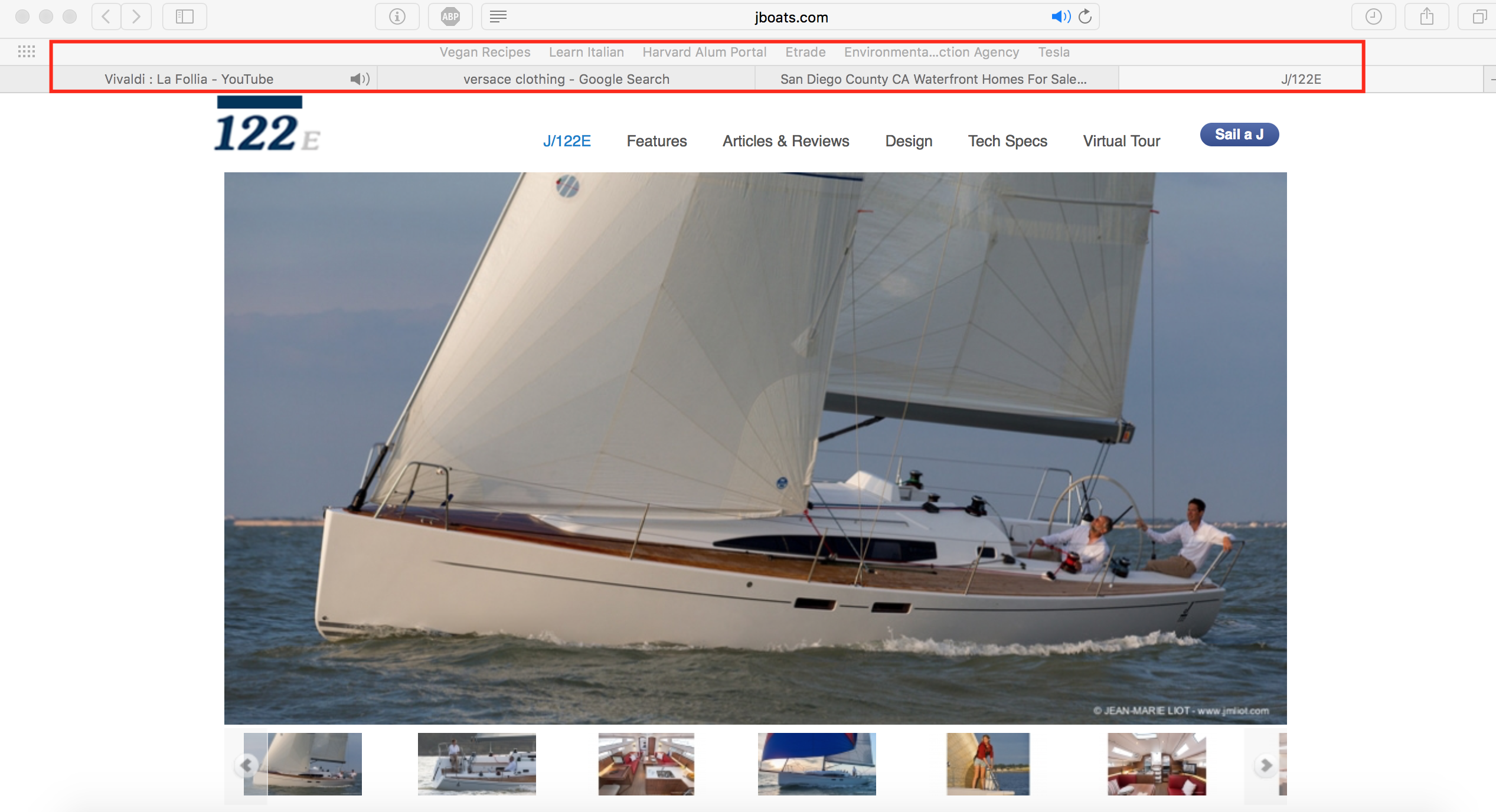Toggle the sidebar panel icon
1496x812 pixels.
click(185, 17)
